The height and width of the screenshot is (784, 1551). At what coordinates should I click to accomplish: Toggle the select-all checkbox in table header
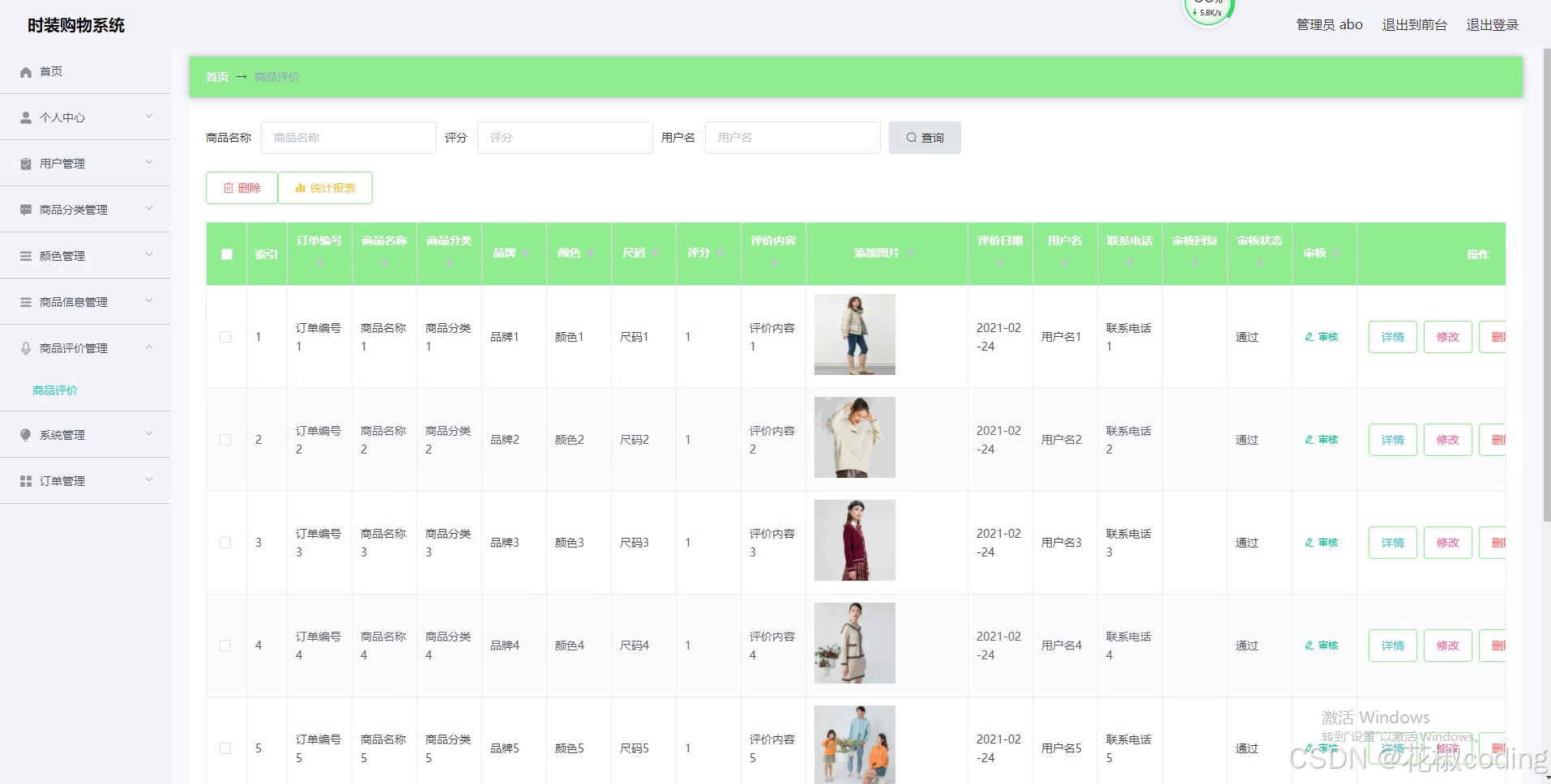coord(227,254)
